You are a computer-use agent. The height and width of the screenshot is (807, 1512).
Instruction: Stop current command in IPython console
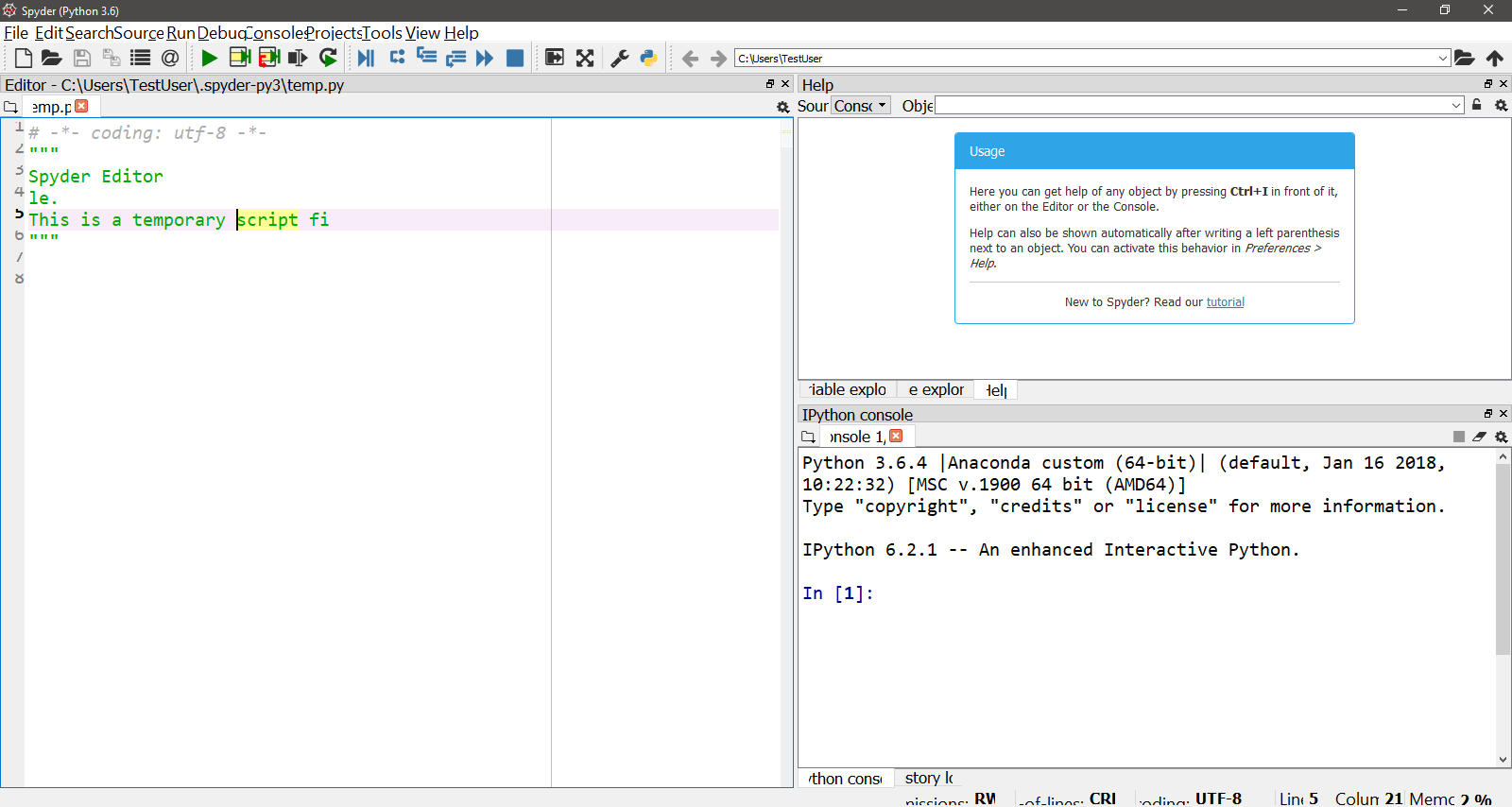coord(1459,437)
